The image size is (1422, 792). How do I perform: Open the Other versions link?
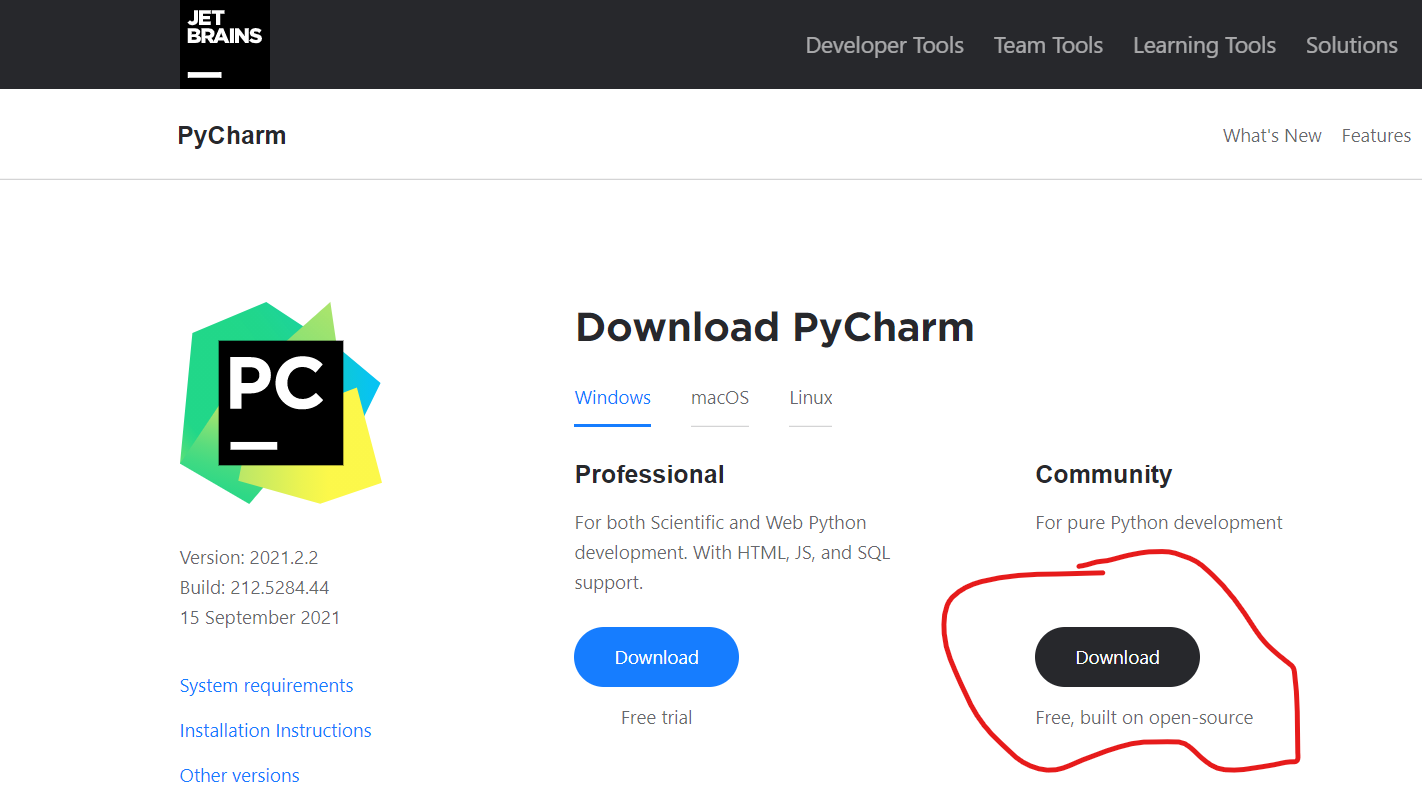point(239,776)
